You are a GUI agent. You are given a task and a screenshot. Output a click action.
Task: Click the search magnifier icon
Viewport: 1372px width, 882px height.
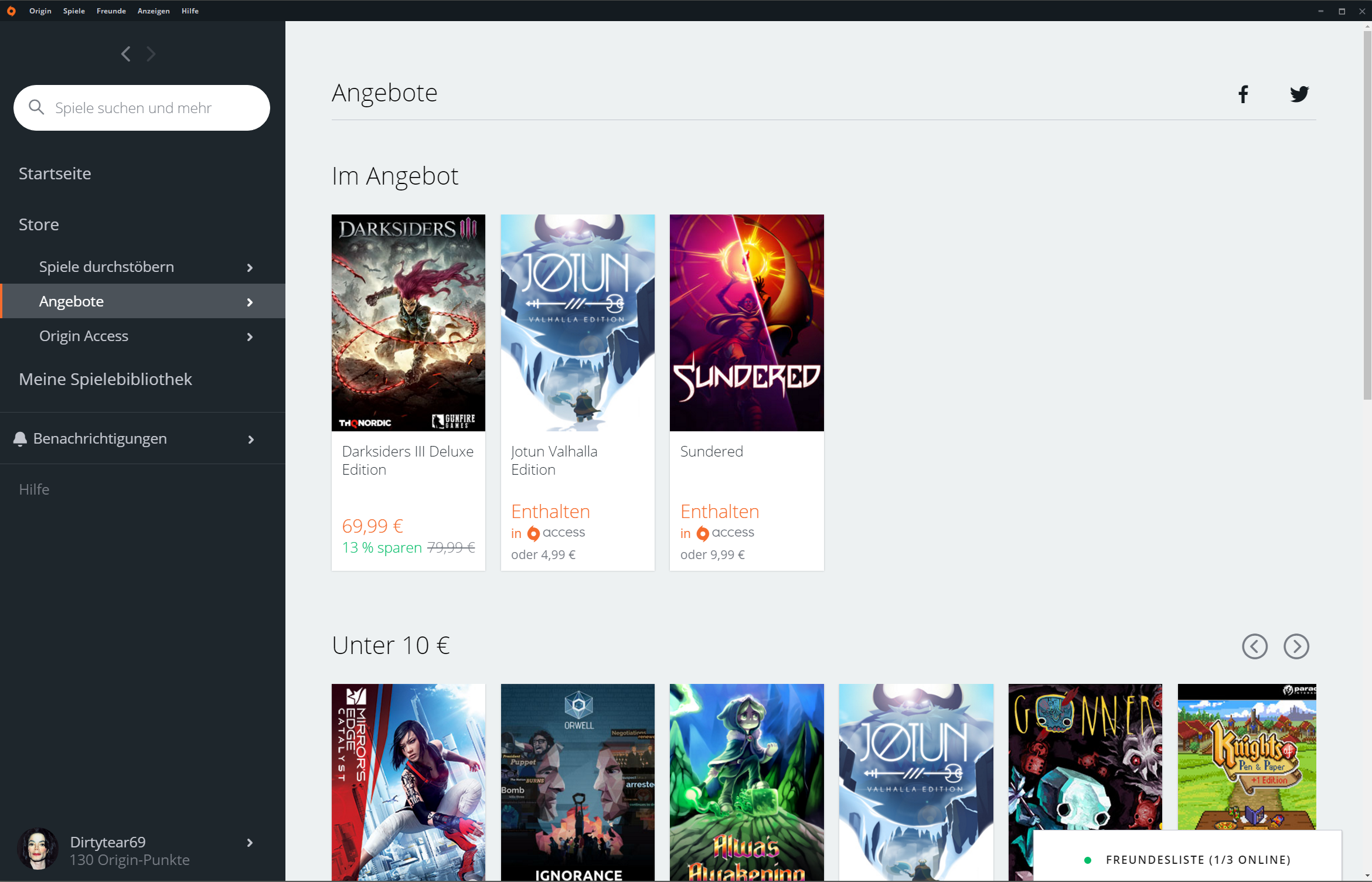tap(36, 107)
